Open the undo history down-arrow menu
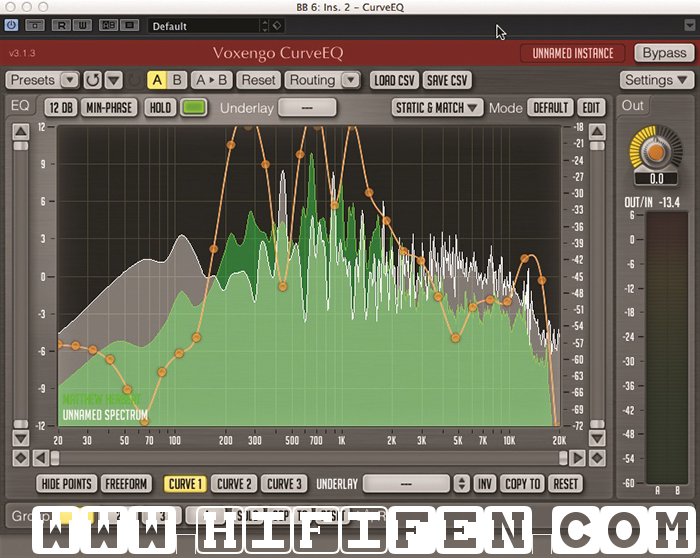Viewport: 700px width, 558px height. click(x=114, y=80)
